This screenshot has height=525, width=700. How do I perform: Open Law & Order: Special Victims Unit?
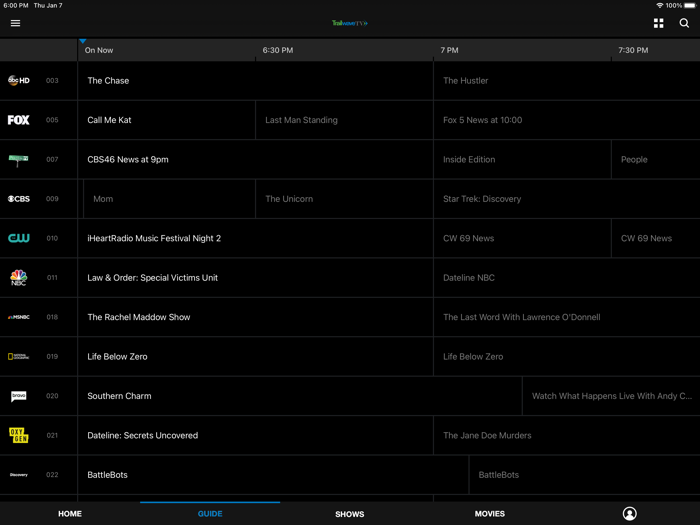click(x=255, y=278)
